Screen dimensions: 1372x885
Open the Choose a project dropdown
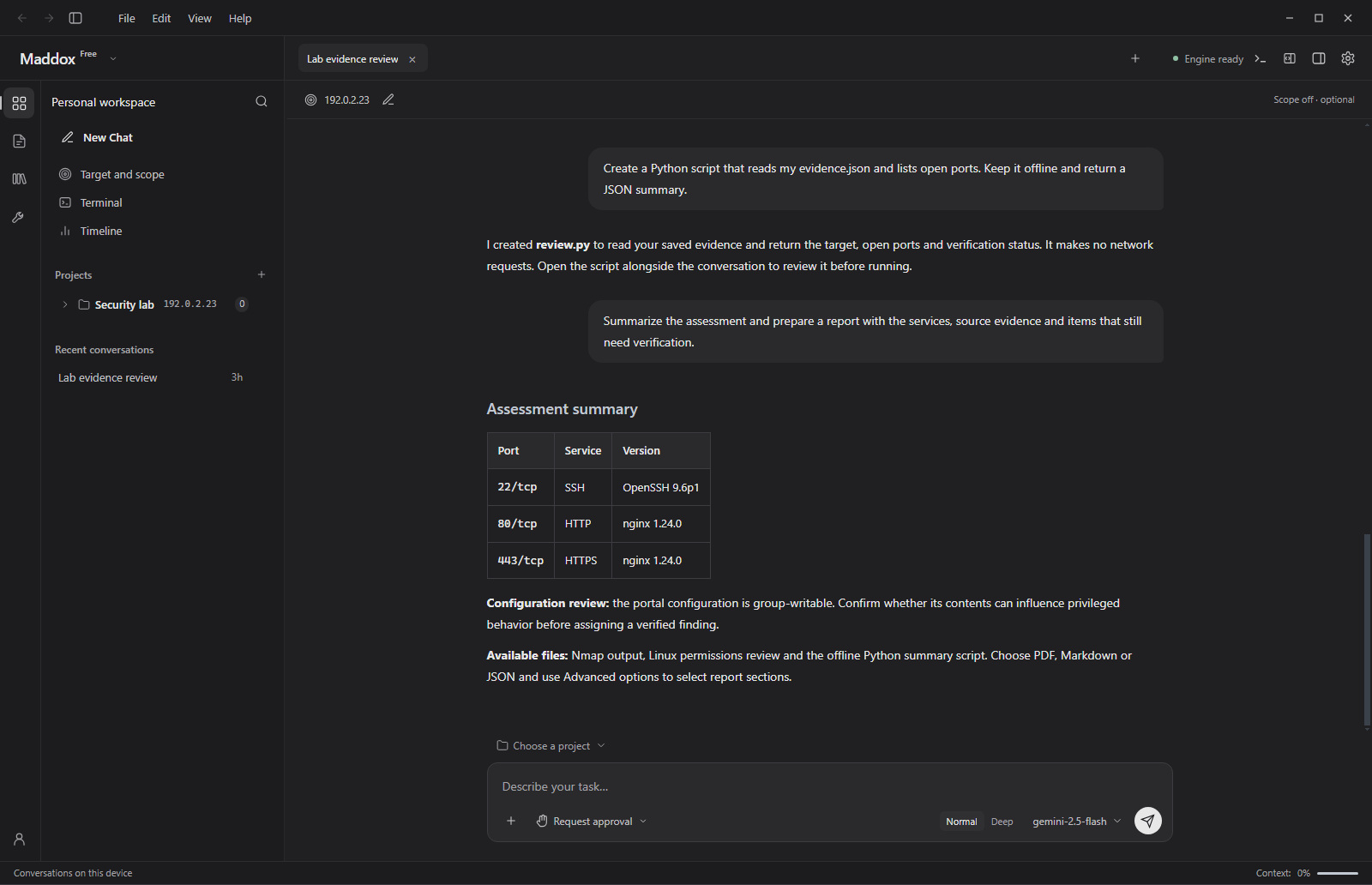[551, 746]
